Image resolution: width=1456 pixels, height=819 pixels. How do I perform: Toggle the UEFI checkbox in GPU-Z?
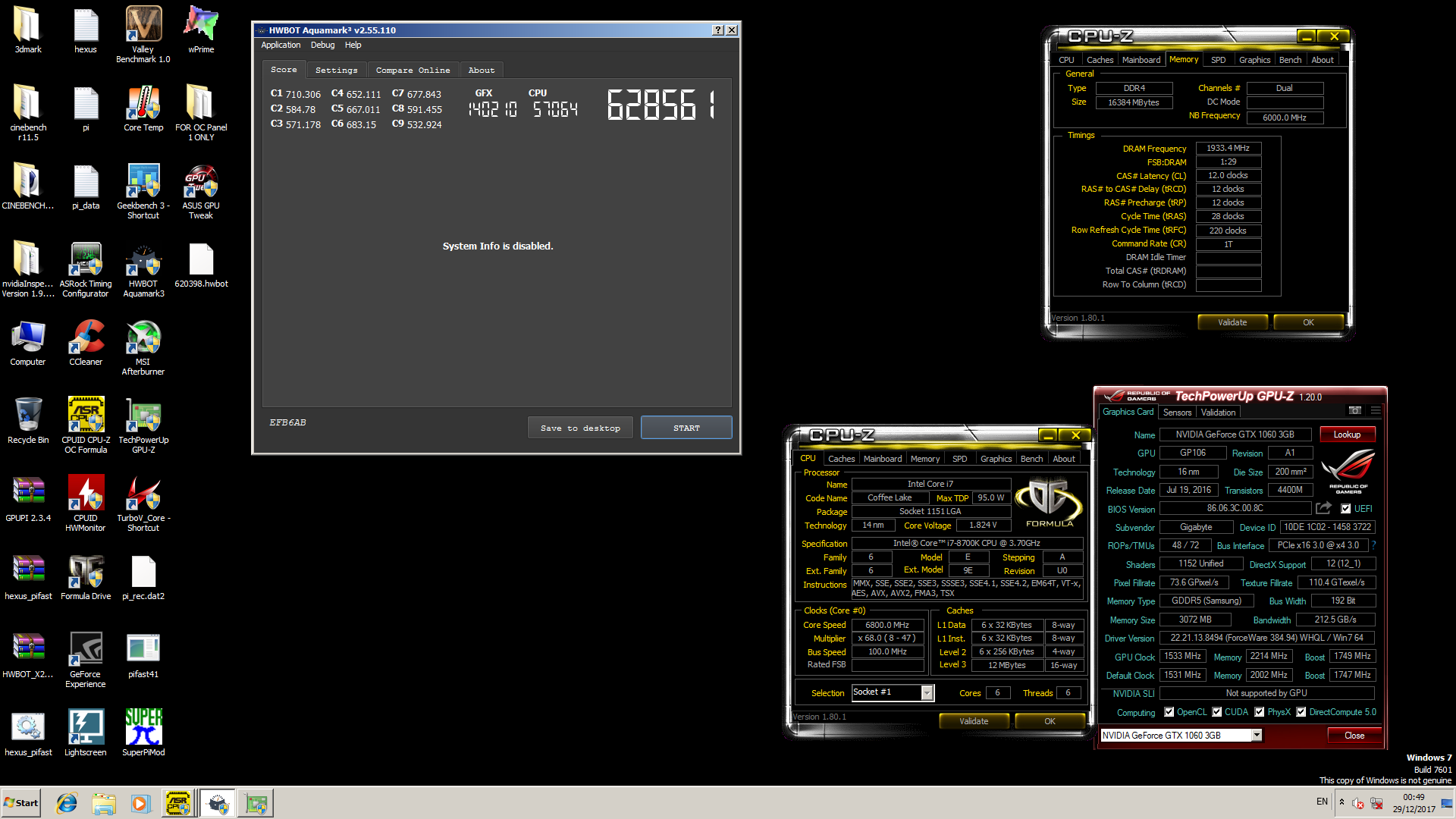[x=1346, y=509]
